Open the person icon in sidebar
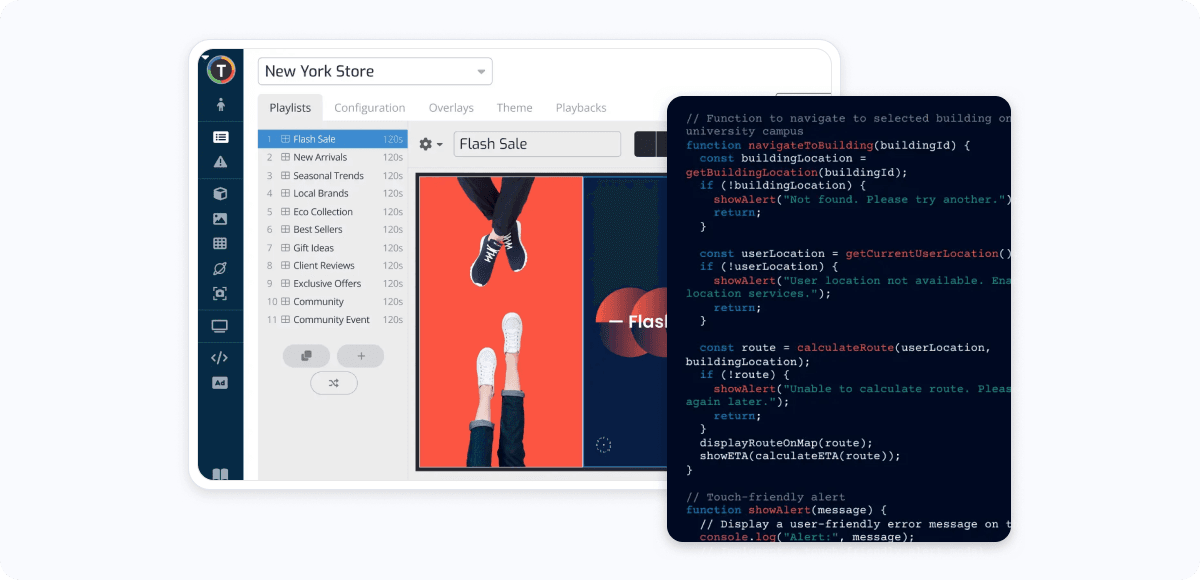The width and height of the screenshot is (1200, 580). [x=220, y=104]
